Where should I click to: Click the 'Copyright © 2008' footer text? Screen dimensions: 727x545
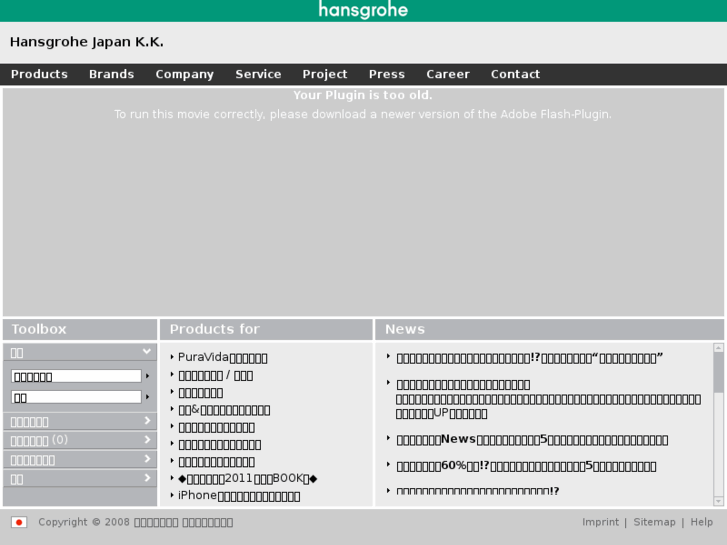84,522
